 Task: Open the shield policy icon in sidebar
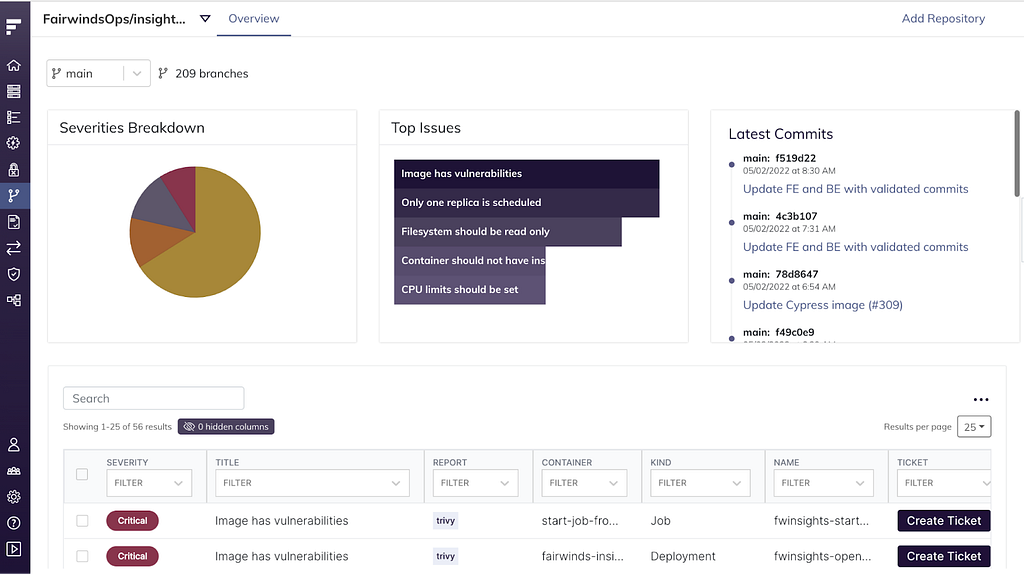tap(14, 274)
